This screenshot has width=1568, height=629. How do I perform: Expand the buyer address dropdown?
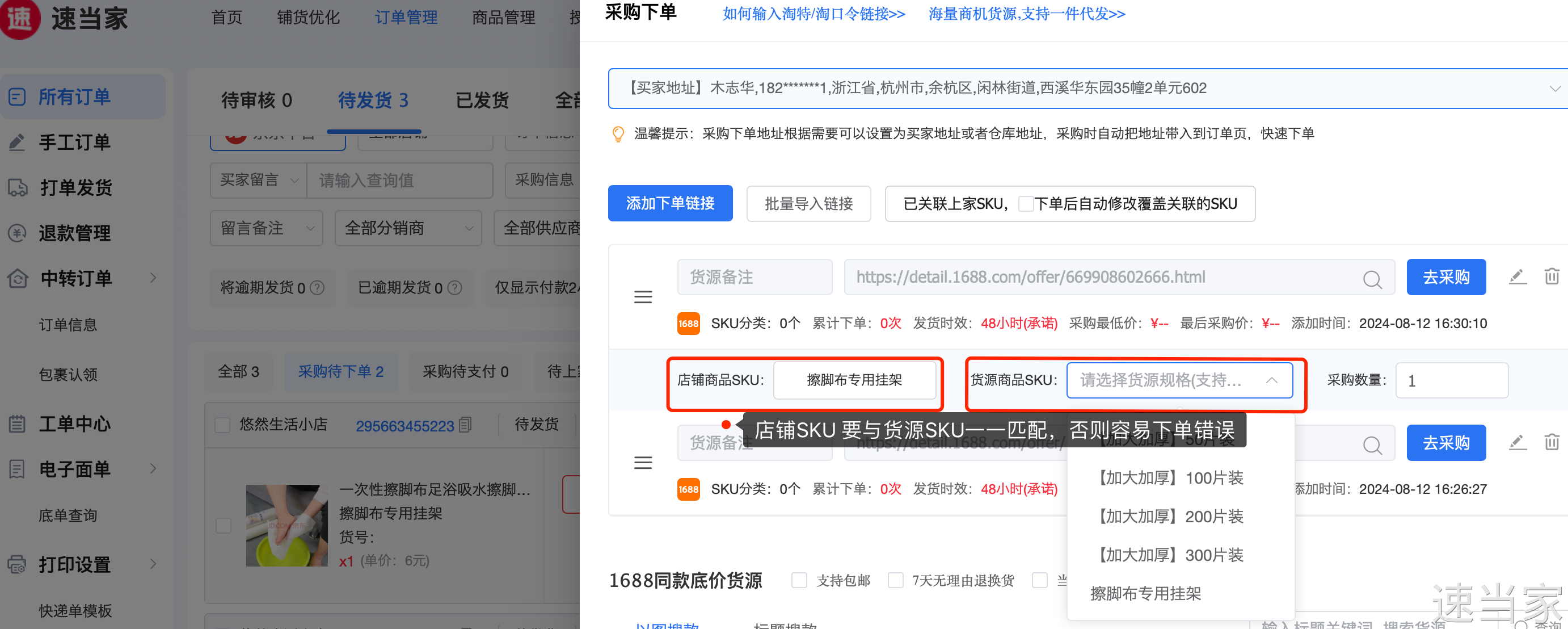pyautogui.click(x=1554, y=89)
